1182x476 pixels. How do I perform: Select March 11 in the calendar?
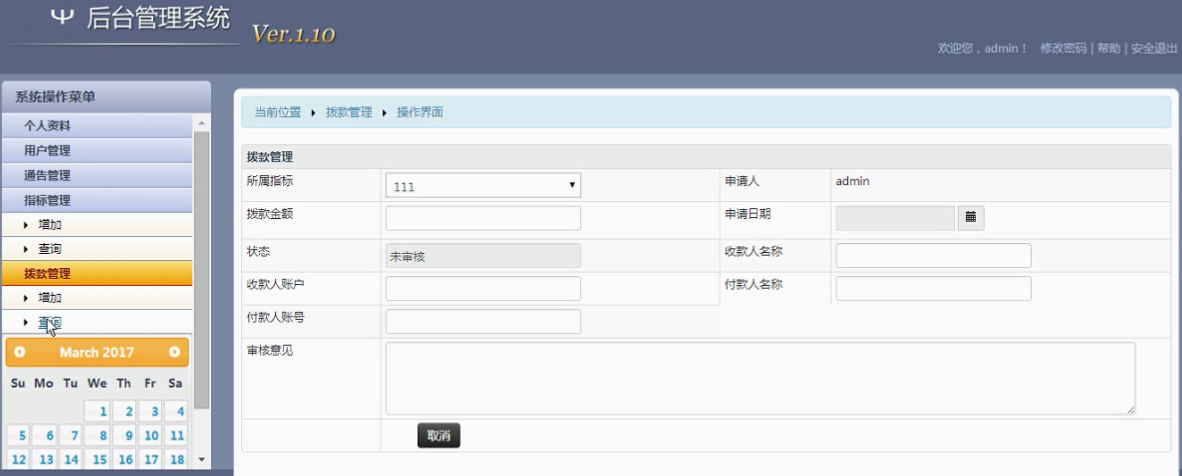click(x=176, y=435)
